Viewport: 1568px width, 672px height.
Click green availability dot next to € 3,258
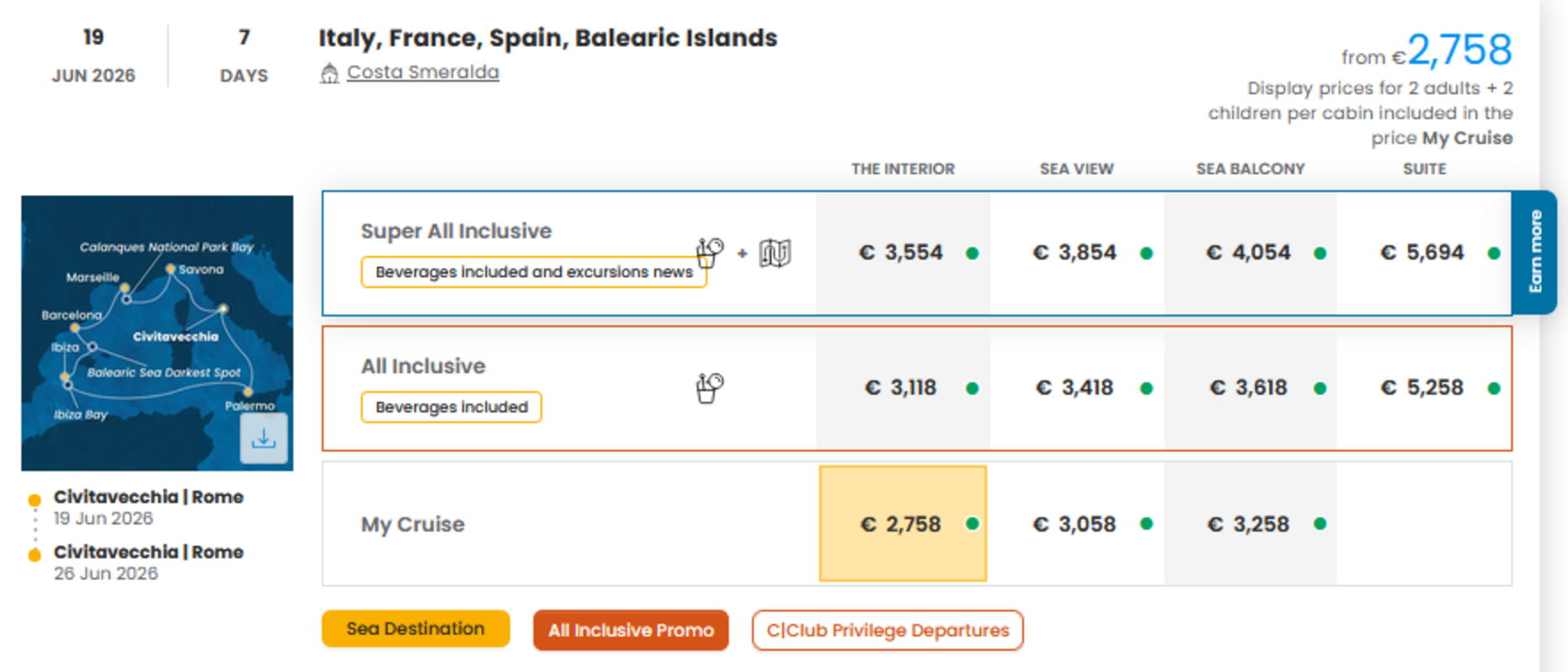[1320, 524]
